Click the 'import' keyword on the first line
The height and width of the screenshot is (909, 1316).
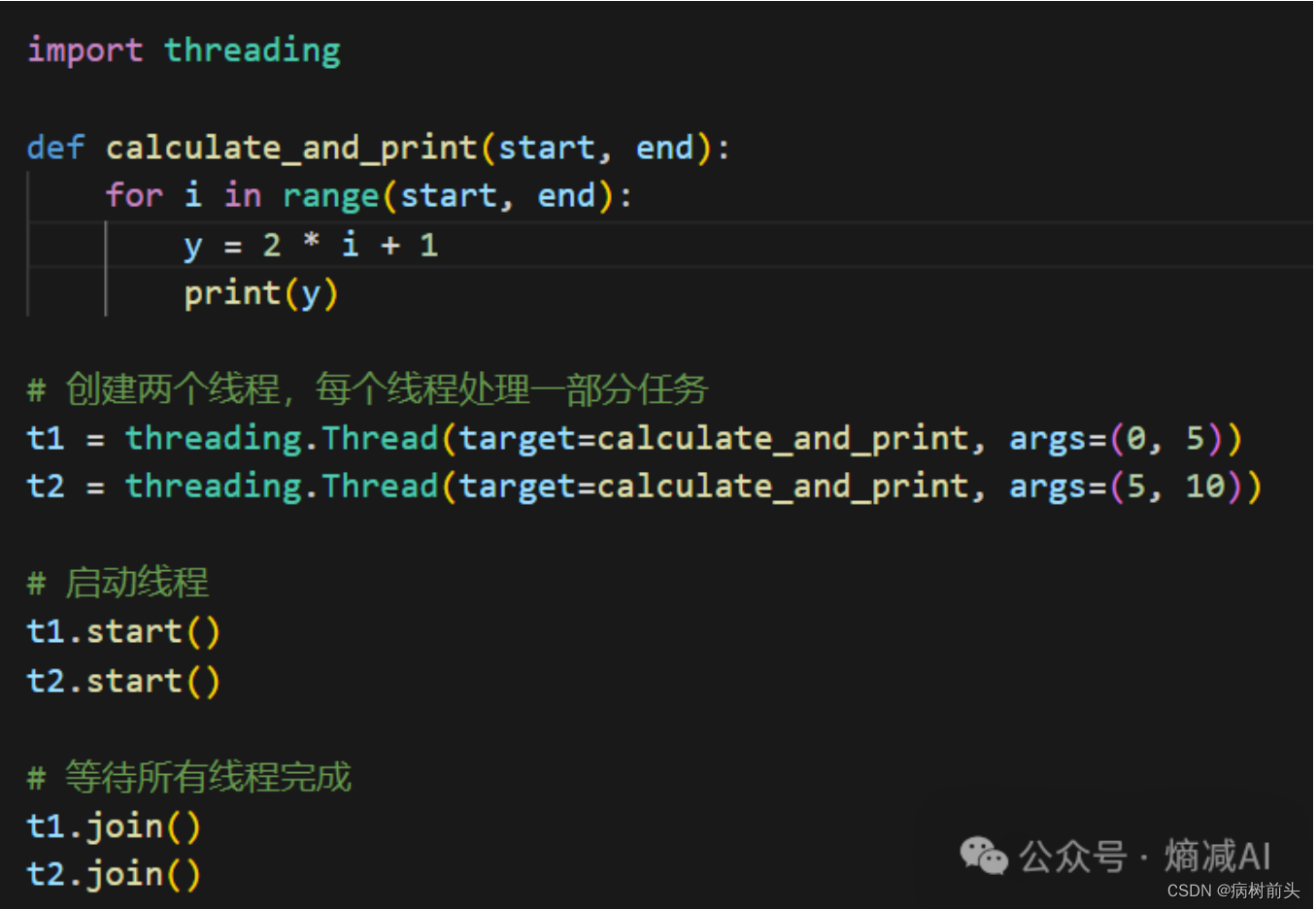tap(85, 50)
